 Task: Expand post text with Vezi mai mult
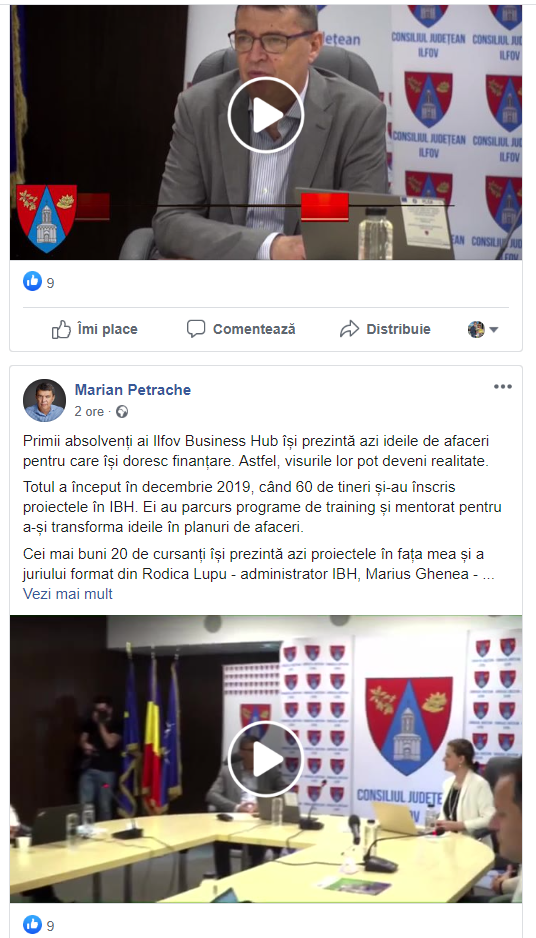(68, 593)
